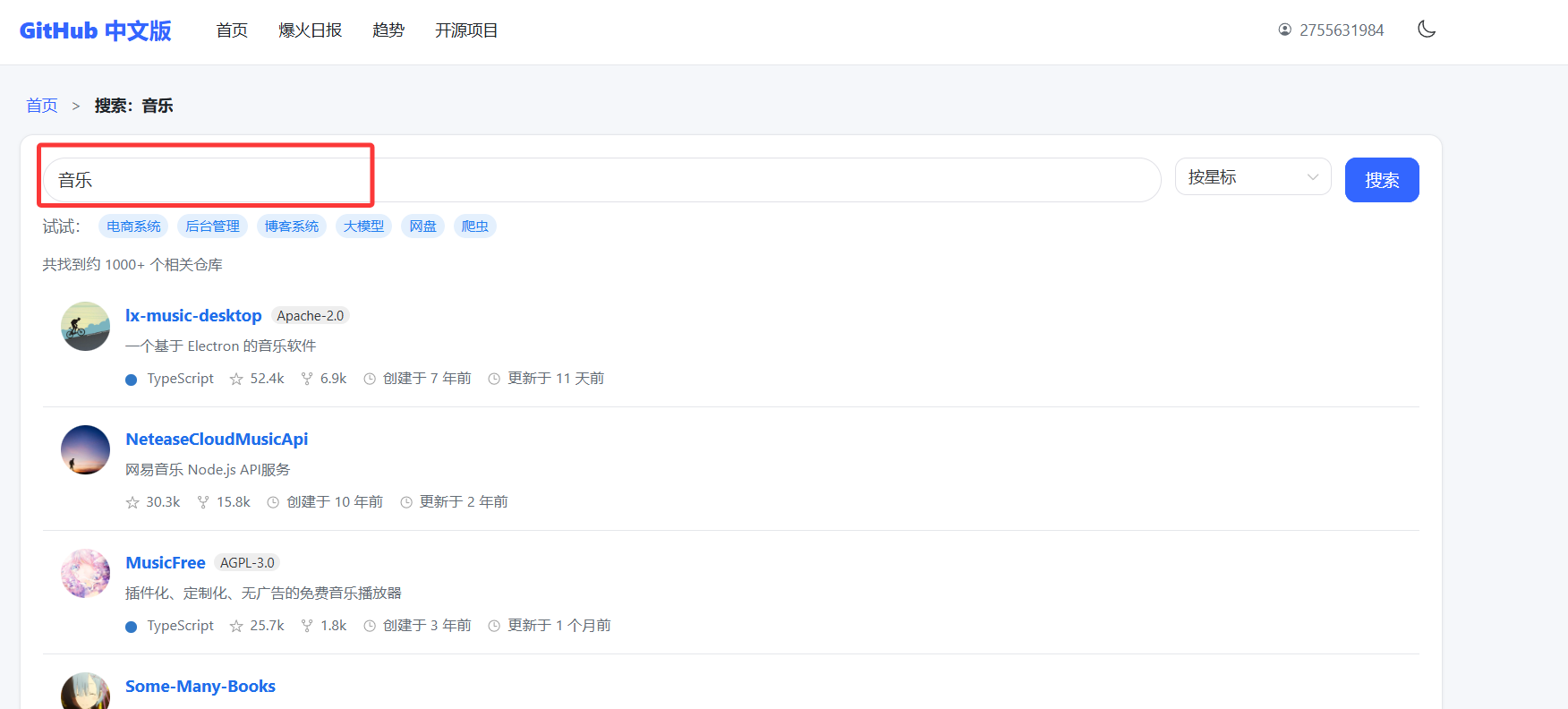This screenshot has width=1568, height=709.
Task: Click the 30.3k star count
Action: coord(163,502)
